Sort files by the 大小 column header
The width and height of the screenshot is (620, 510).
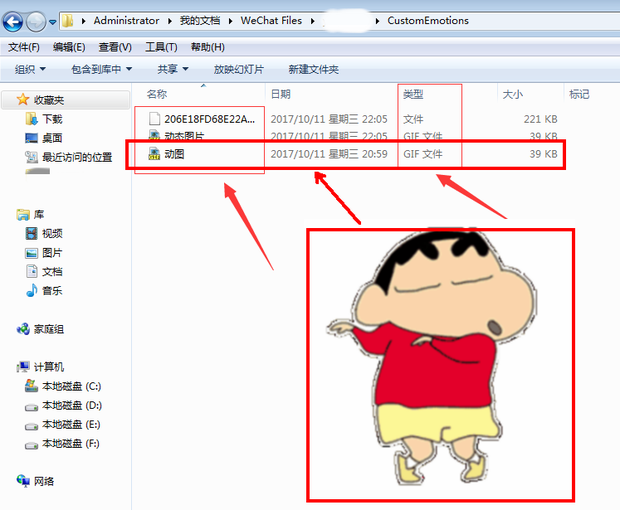click(512, 94)
